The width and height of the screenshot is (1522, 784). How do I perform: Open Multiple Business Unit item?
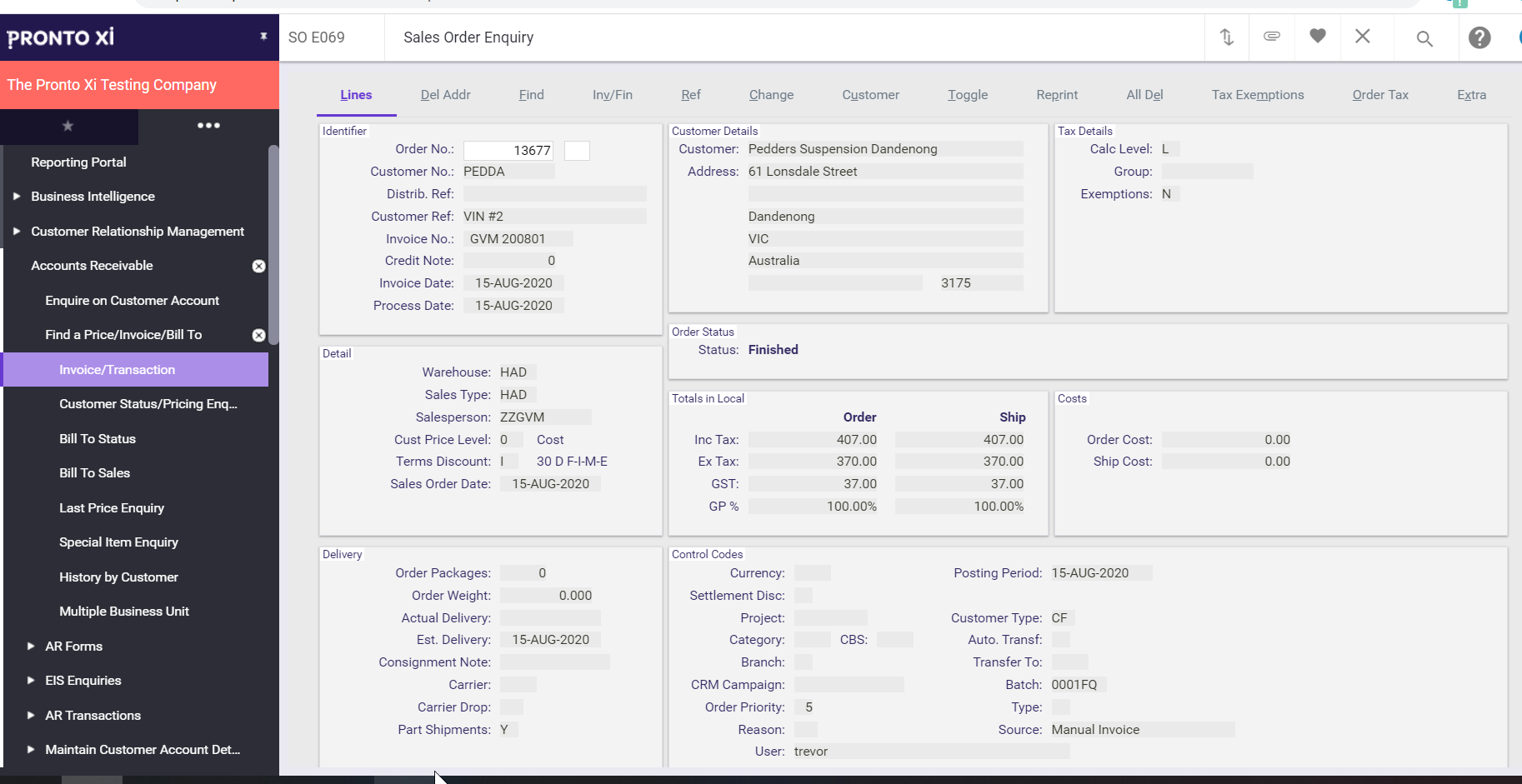124,612
